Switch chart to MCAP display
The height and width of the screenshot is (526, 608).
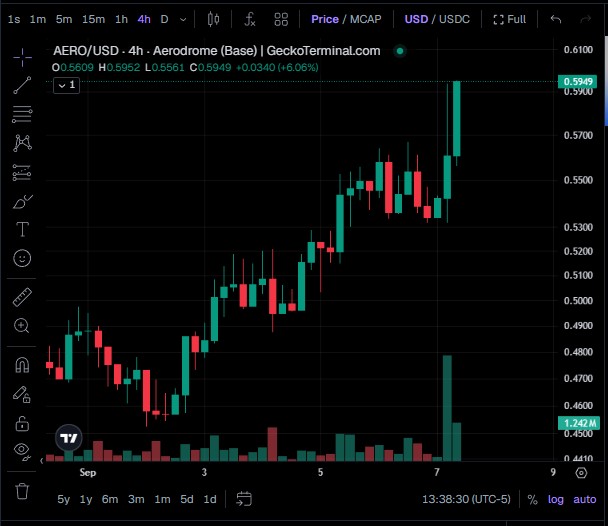(x=365, y=19)
